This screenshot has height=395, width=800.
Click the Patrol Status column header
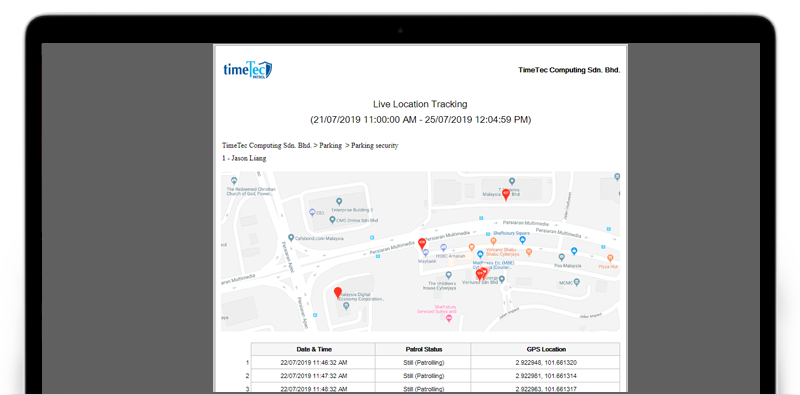click(422, 350)
